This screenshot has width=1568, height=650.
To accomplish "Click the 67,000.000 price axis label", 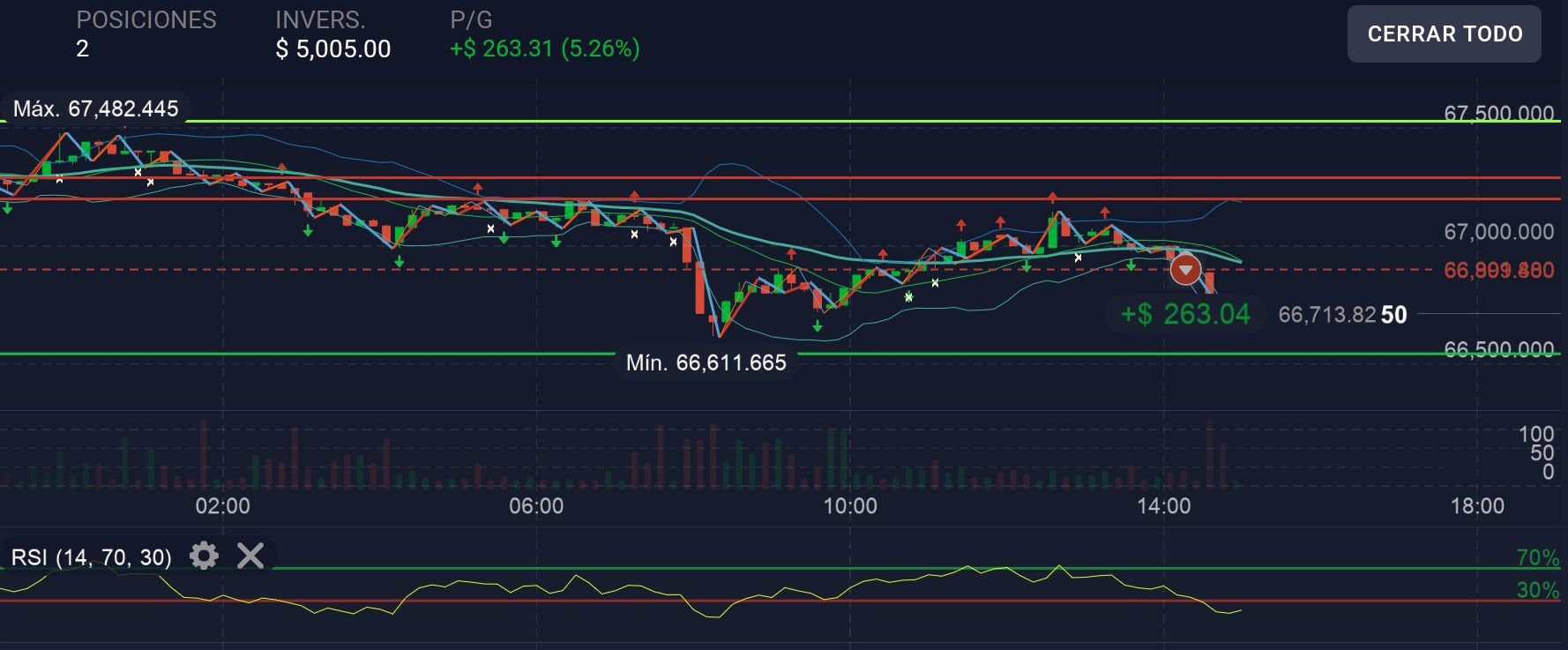I will coord(1497,231).
